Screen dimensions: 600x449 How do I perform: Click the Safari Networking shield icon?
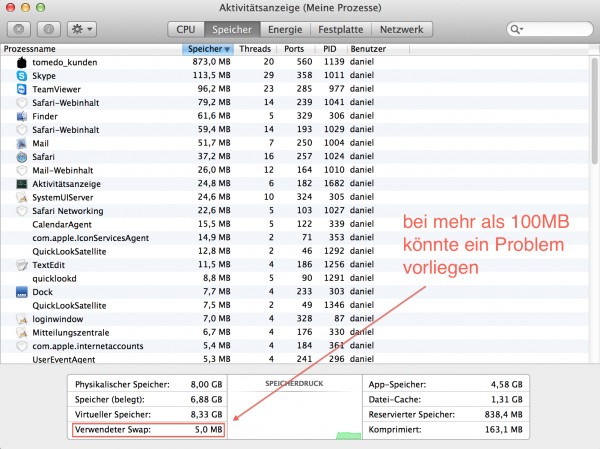[22, 211]
